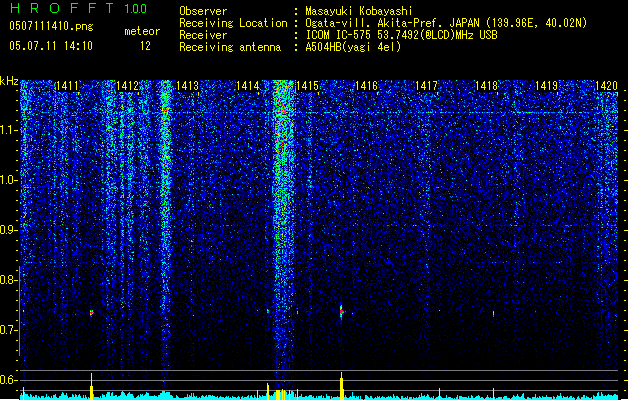Image resolution: width=629 pixels, height=400 pixels.
Task: Click the faint echo at 1418
Action: (493, 314)
